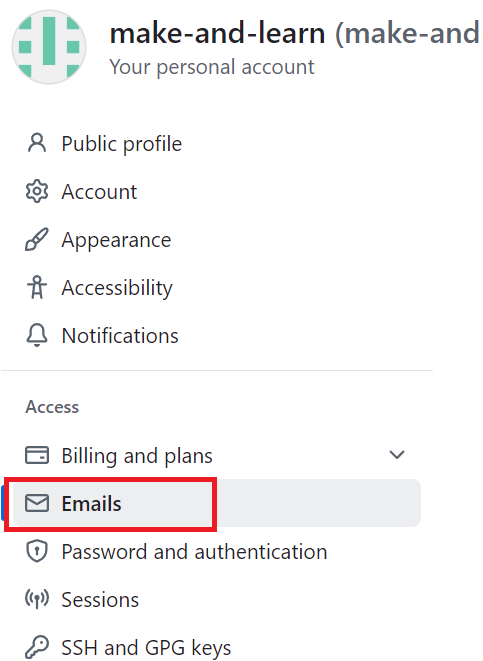This screenshot has height=661, width=483.
Task: Click the make-and-learn profile avatar
Action: click(x=49, y=47)
